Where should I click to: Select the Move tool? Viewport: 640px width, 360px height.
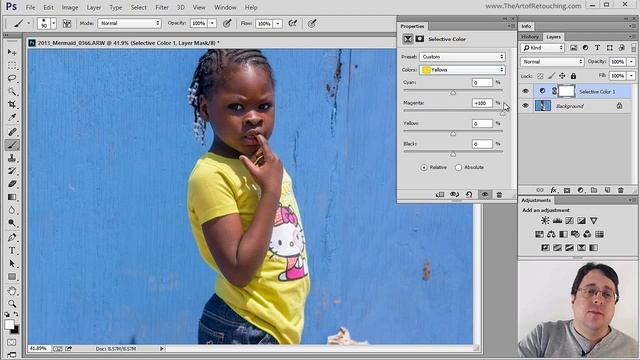click(12, 52)
